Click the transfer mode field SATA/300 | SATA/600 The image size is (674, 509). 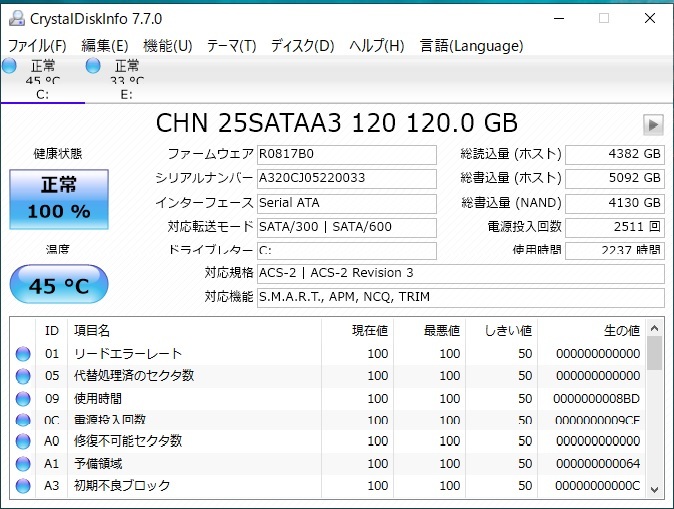click(x=347, y=227)
